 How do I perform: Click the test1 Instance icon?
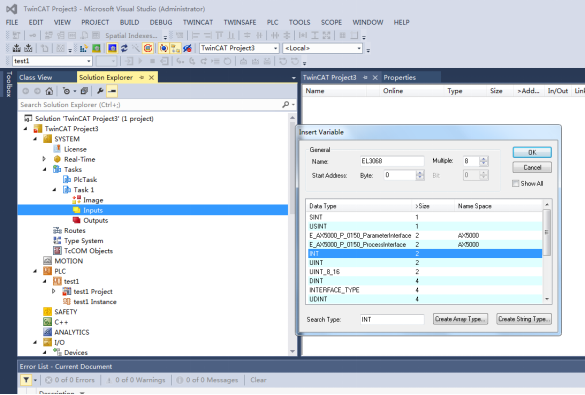67,301
